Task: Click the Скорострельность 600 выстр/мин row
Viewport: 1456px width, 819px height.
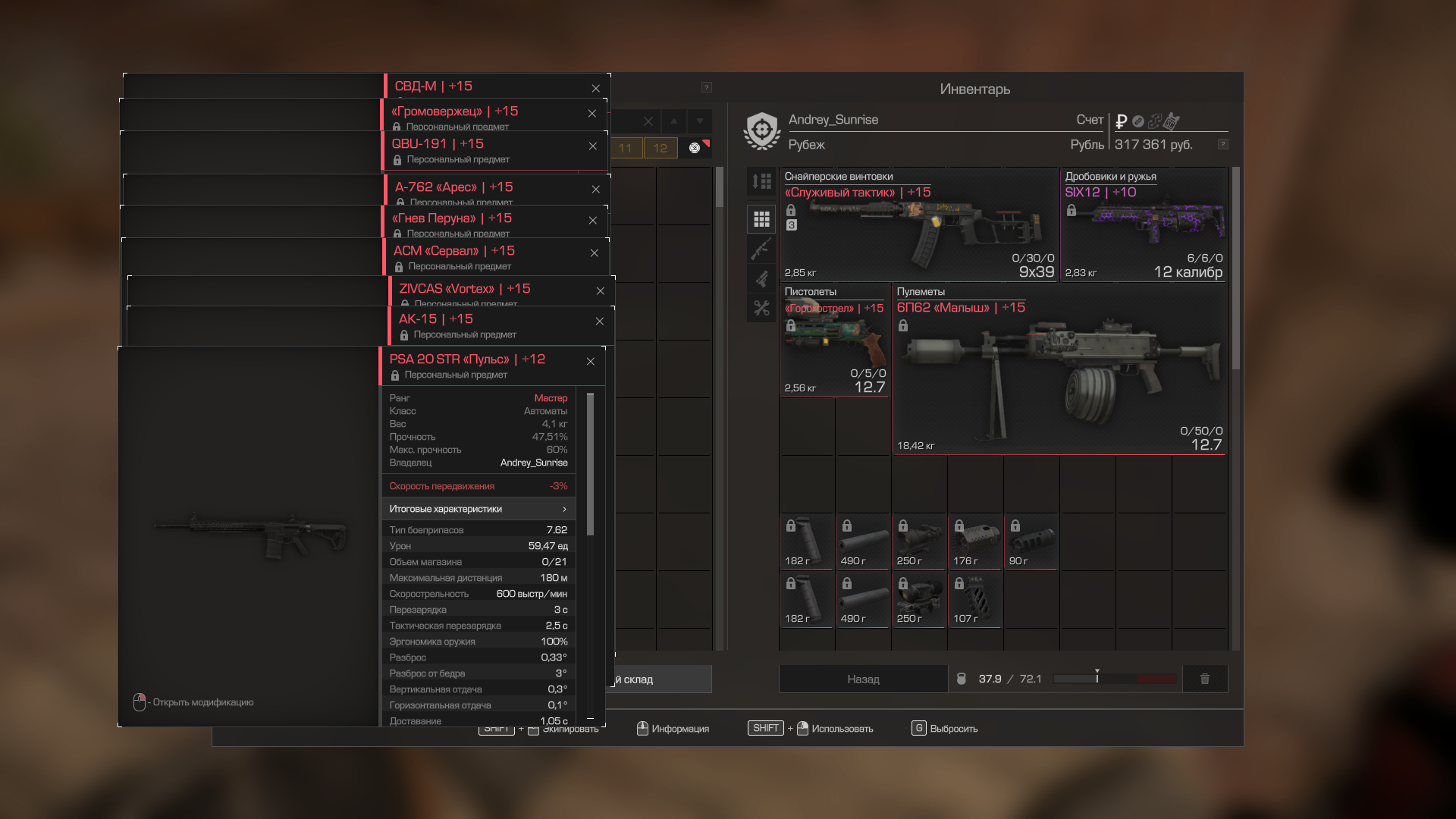Action: point(479,594)
